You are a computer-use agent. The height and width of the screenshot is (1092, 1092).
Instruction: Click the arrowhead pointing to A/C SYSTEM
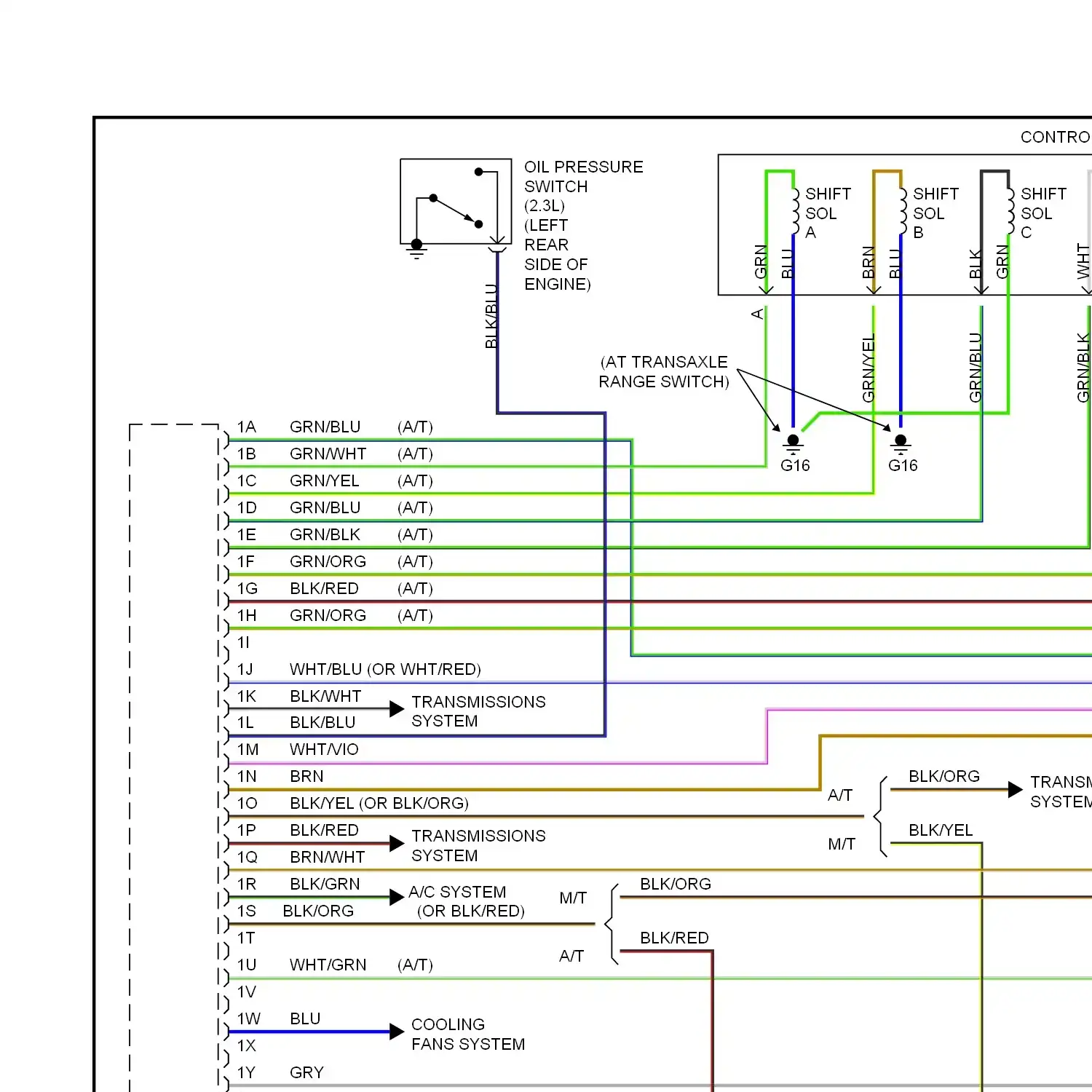[x=397, y=897]
